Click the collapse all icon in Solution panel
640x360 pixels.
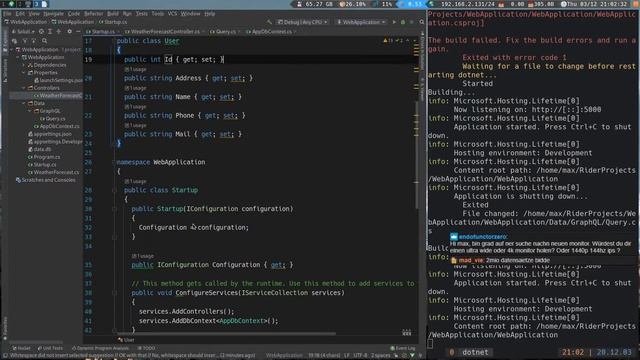tap(58, 31)
